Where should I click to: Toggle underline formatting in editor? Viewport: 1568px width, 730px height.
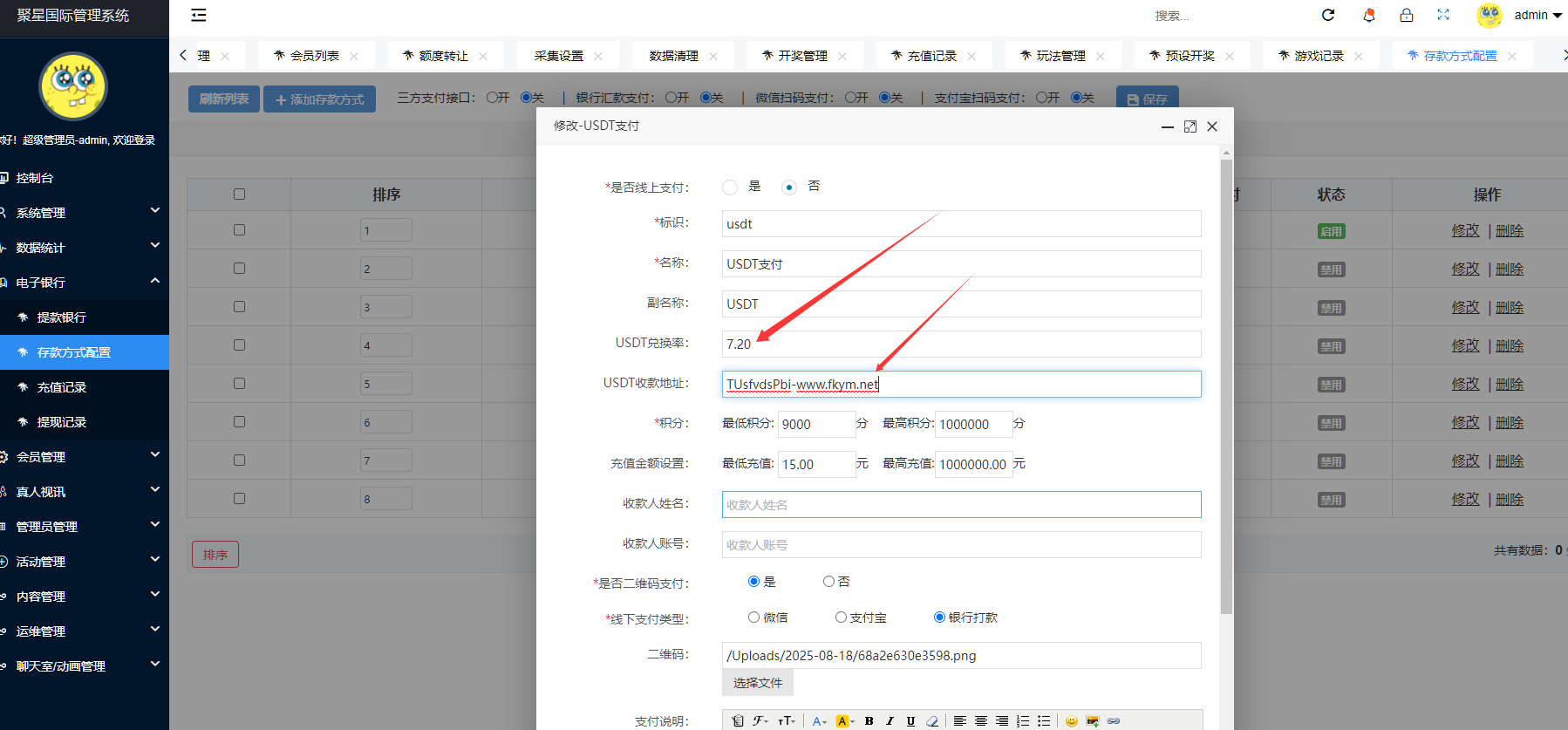910,721
